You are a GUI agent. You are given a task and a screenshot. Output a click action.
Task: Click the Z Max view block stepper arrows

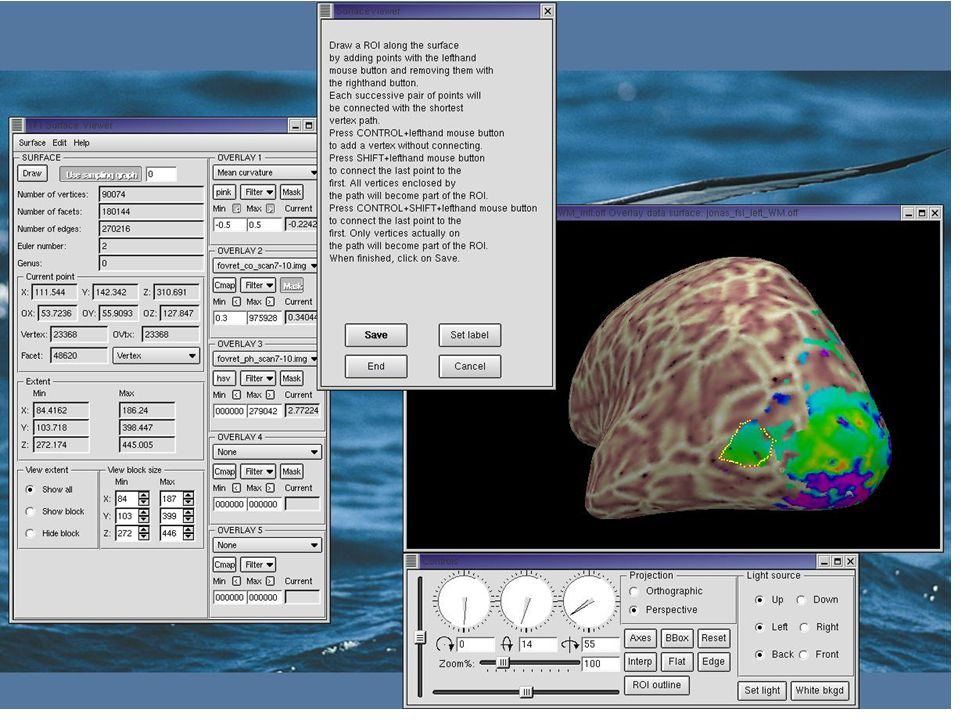[189, 533]
